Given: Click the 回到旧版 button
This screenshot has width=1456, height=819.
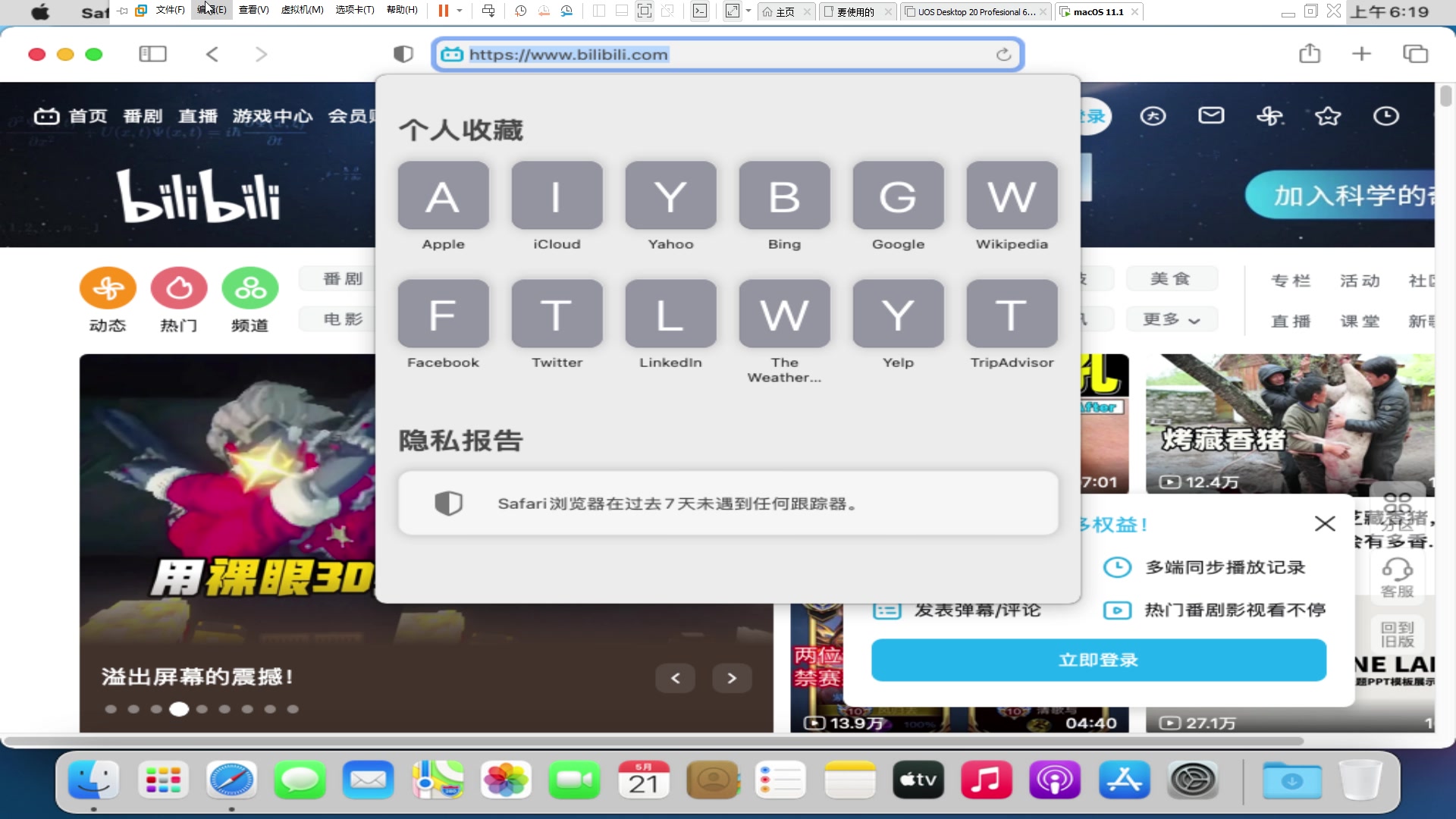Looking at the screenshot, I should 1397,634.
